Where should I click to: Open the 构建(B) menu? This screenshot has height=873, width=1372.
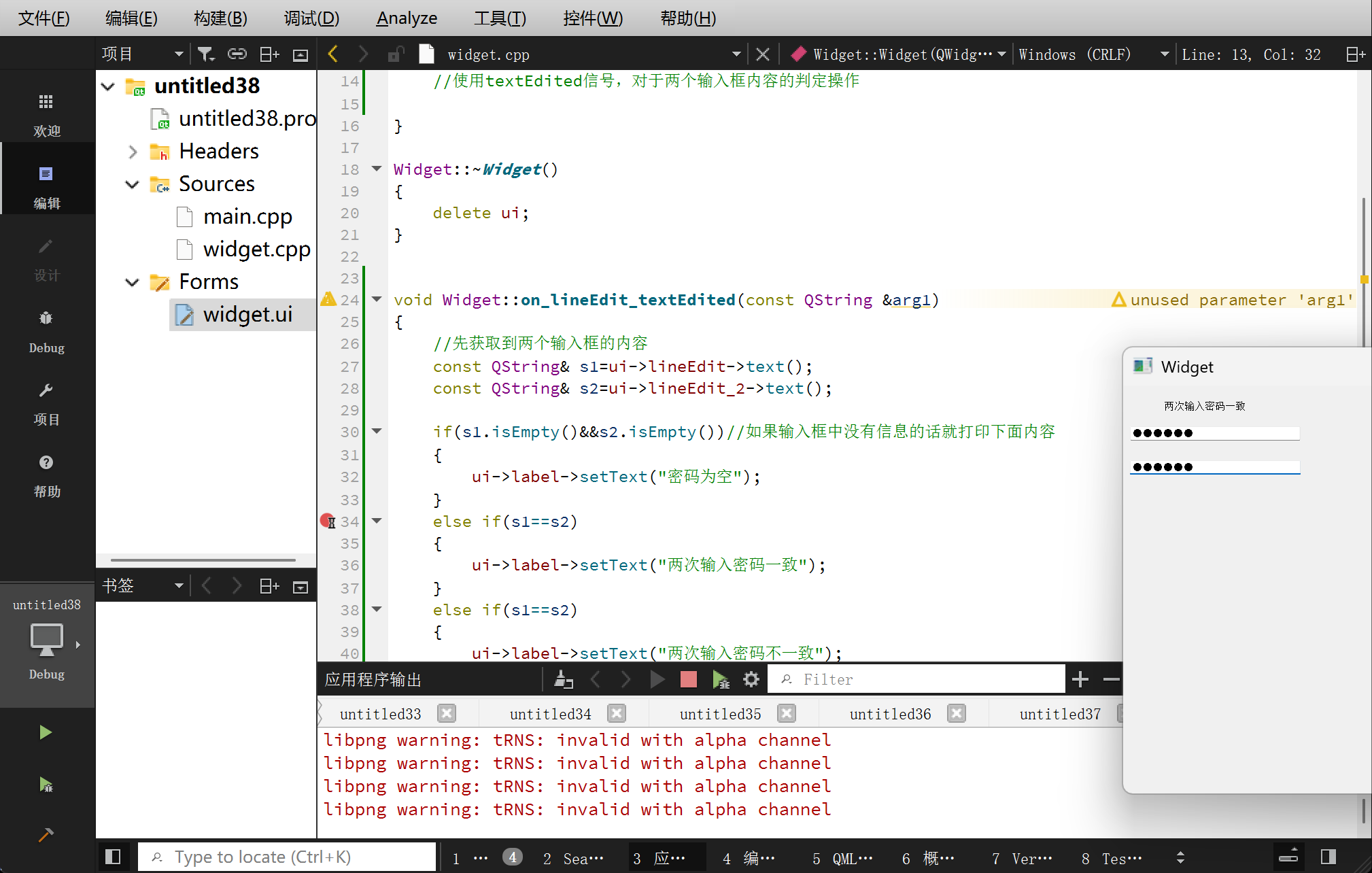220,18
